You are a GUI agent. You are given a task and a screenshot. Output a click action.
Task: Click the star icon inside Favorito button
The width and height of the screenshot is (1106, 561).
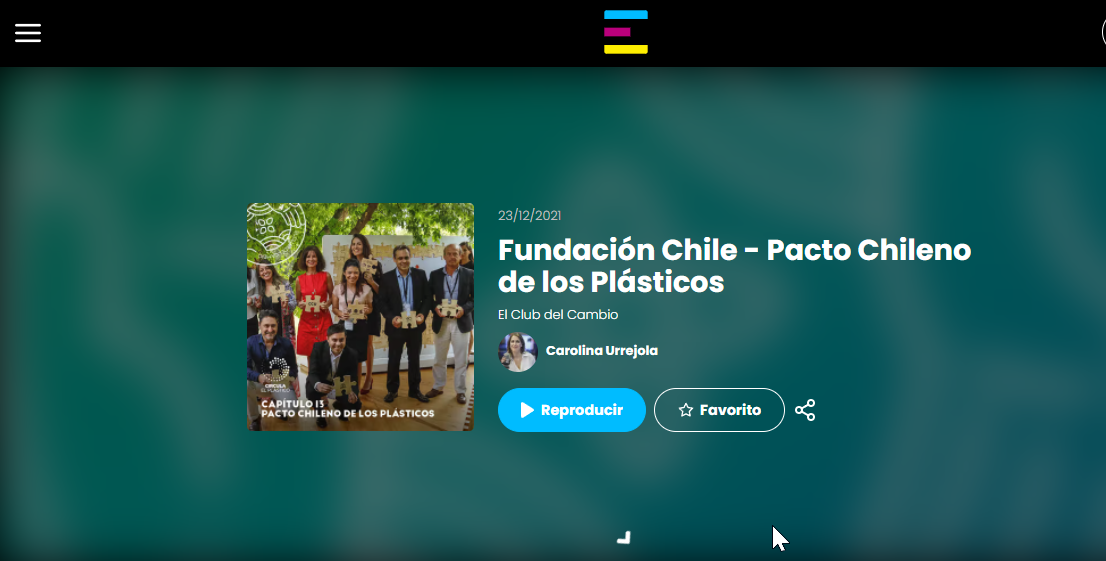click(686, 410)
